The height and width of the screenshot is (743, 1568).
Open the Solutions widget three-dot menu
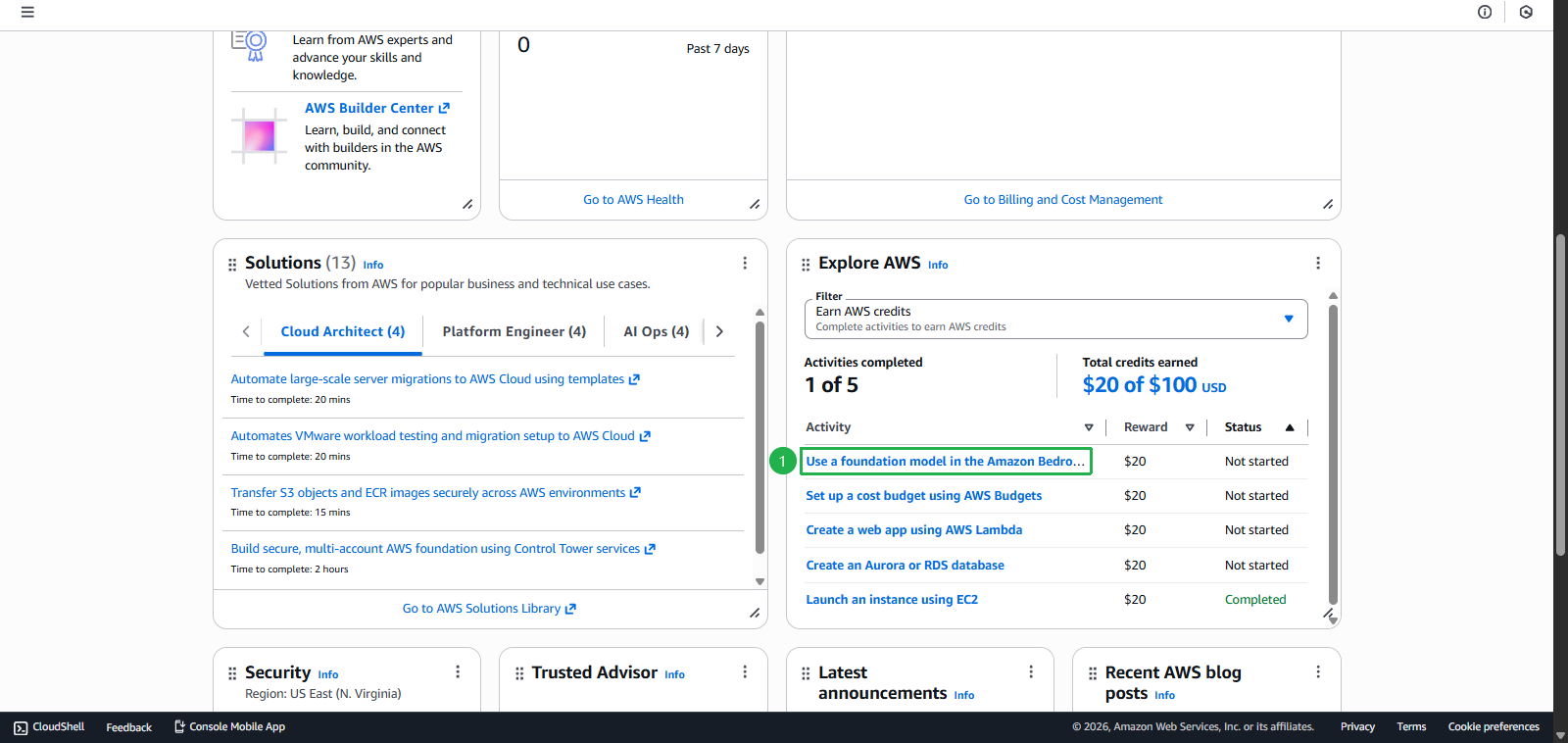coord(745,263)
